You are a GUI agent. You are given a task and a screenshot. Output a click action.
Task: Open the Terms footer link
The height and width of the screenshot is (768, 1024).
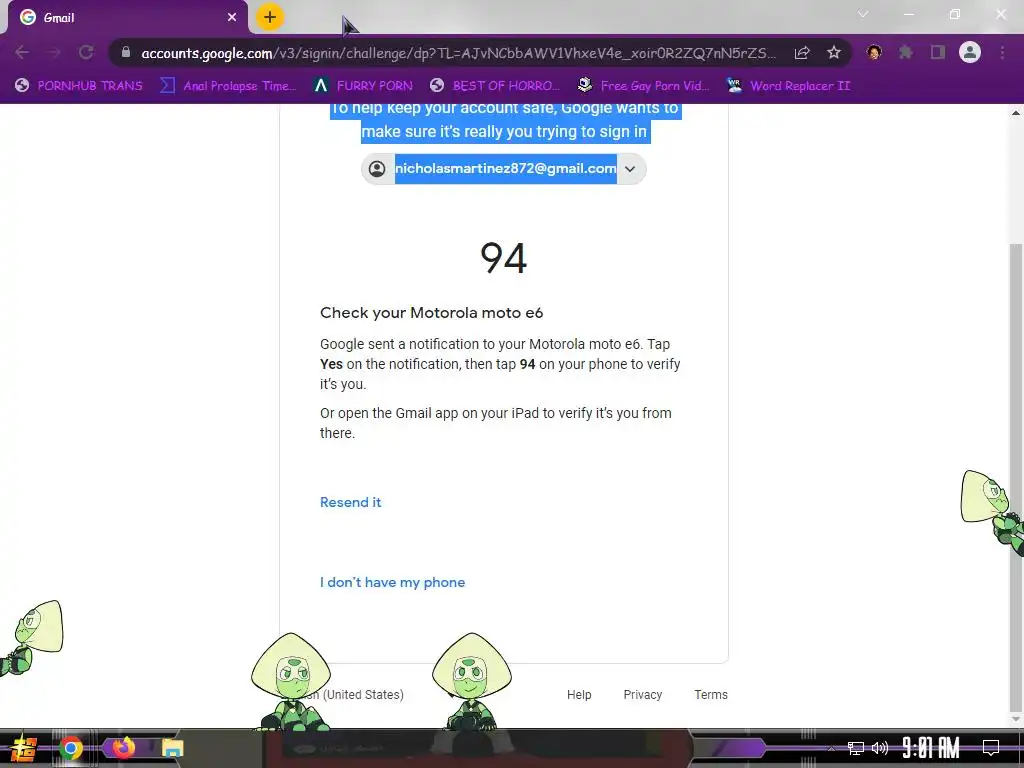(x=711, y=695)
